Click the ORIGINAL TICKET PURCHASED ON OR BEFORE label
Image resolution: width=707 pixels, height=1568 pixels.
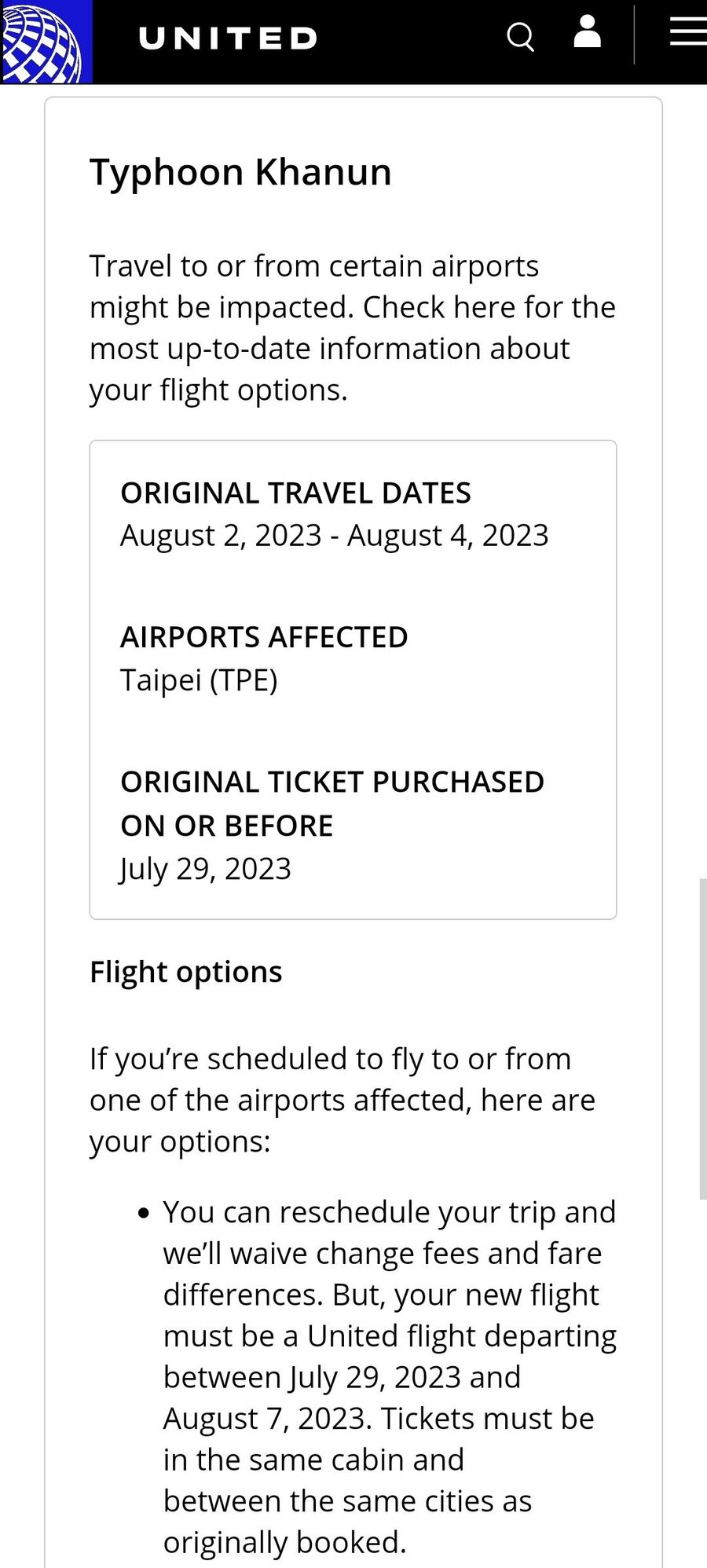pyautogui.click(x=332, y=804)
